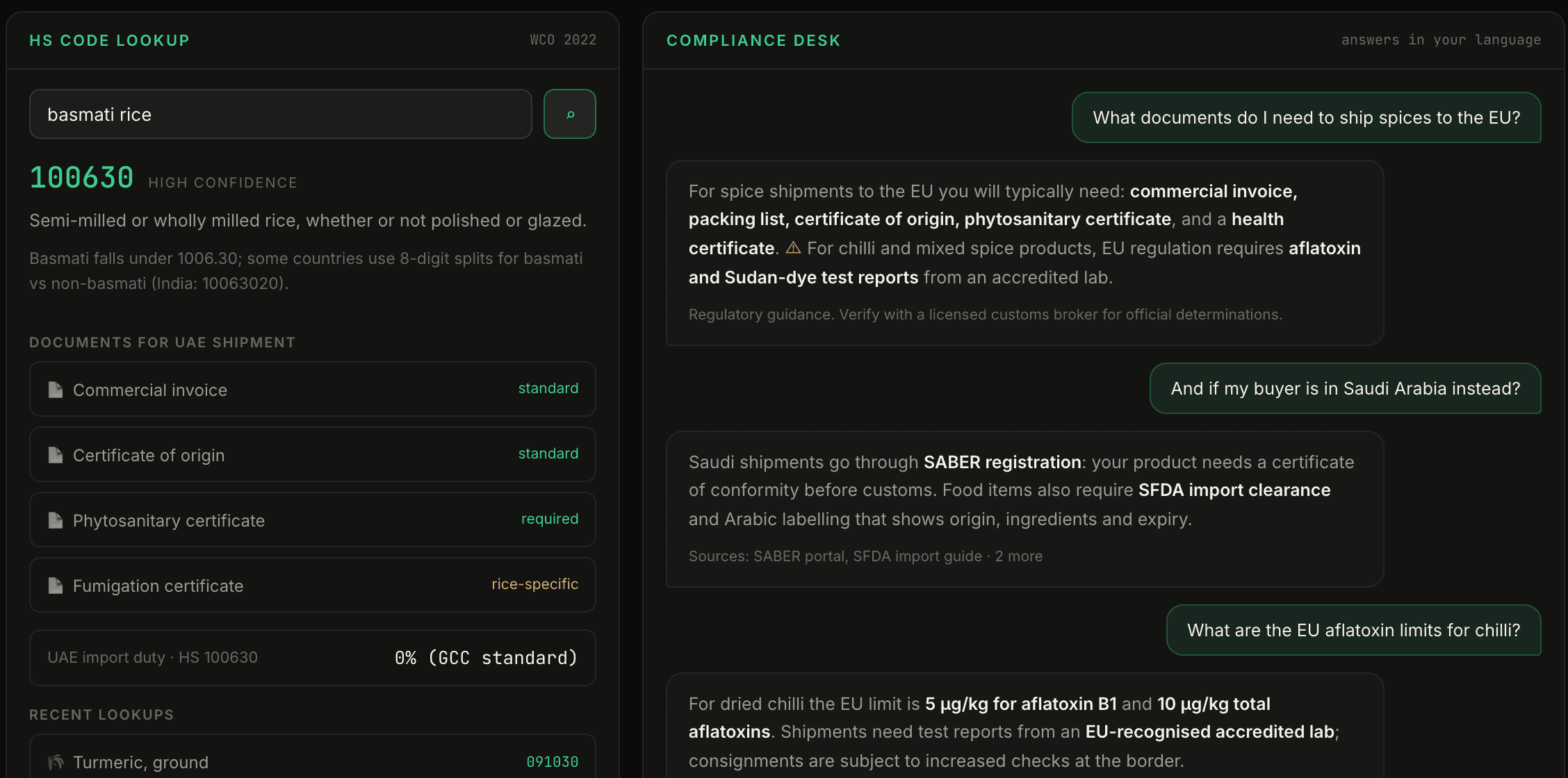Click the COMPLIANCE DESK heading
This screenshot has height=778, width=1568.
[x=753, y=40]
